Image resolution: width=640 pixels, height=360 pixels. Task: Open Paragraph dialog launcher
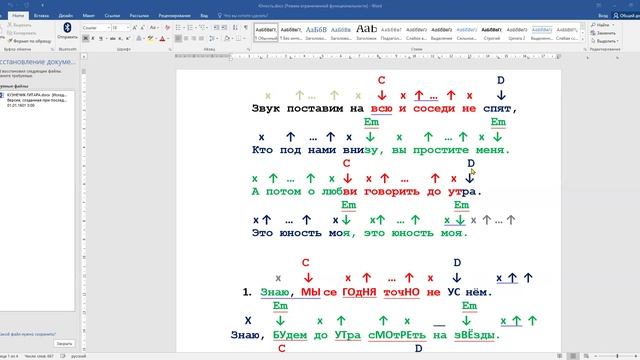tap(248, 49)
